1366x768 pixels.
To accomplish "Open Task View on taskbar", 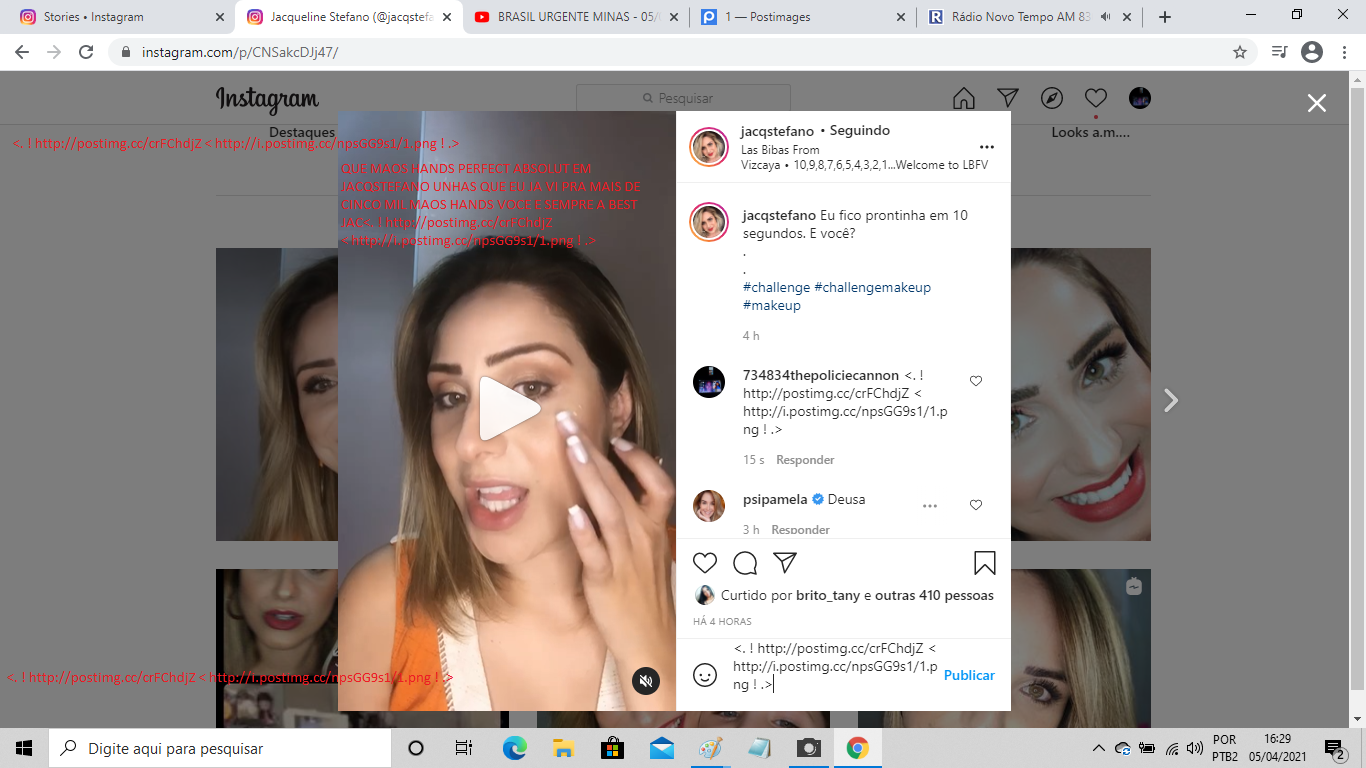I will 464,748.
